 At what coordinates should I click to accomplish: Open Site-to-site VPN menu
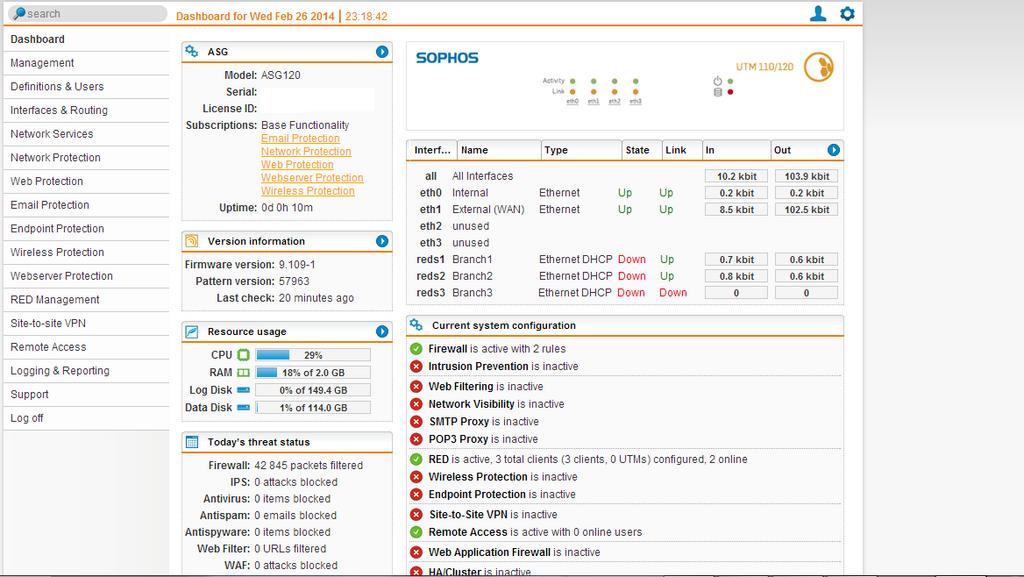click(x=86, y=323)
